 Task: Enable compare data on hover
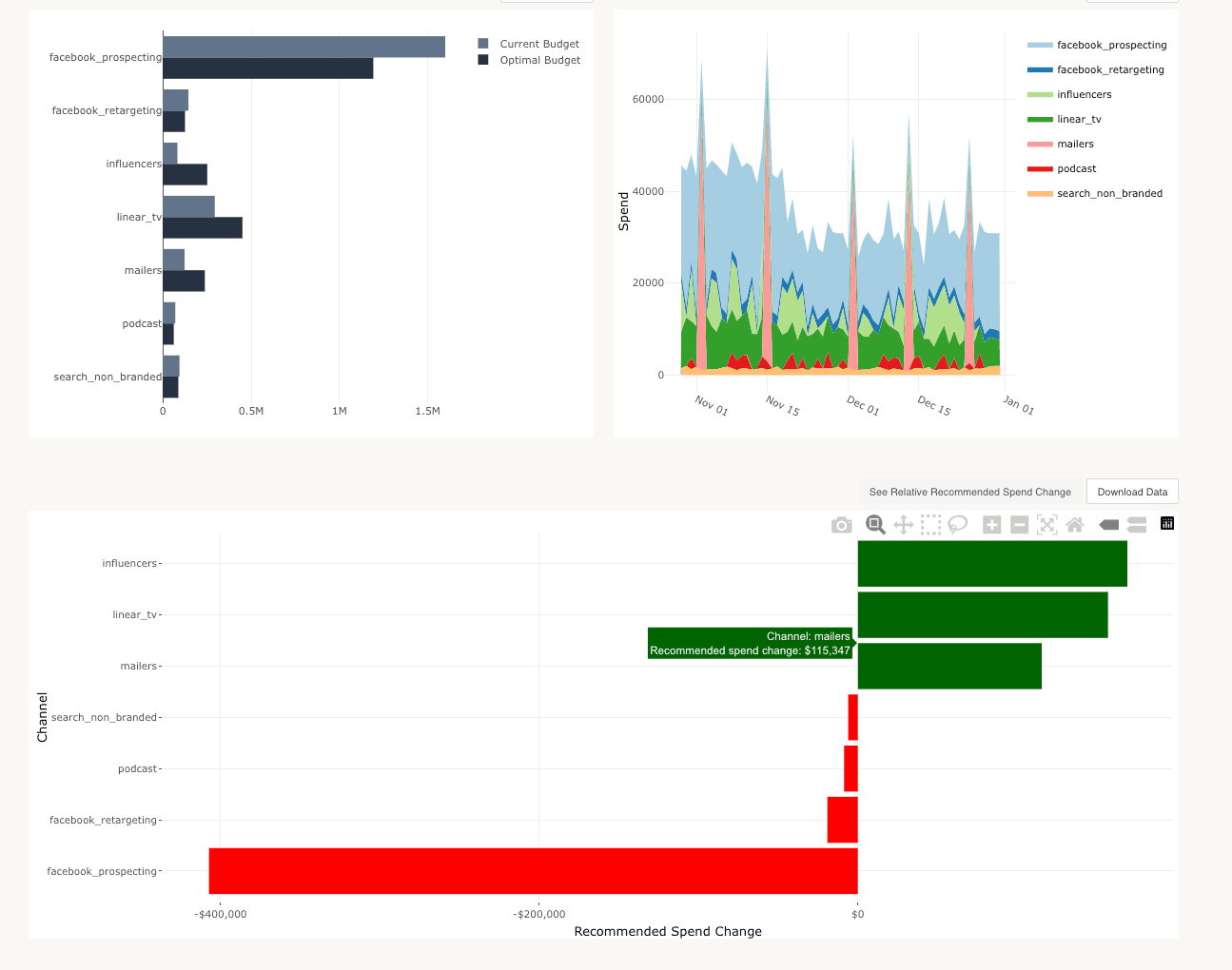pyautogui.click(x=1136, y=525)
